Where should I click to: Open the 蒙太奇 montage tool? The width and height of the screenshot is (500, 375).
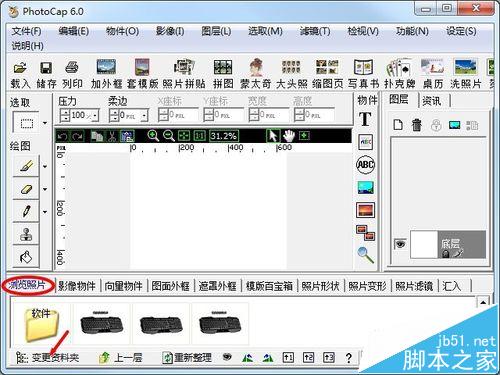click(x=256, y=74)
